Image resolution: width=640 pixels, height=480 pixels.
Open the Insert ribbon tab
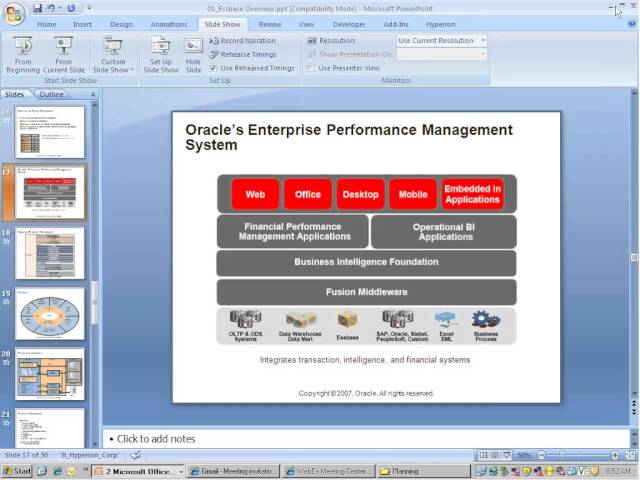click(82, 24)
